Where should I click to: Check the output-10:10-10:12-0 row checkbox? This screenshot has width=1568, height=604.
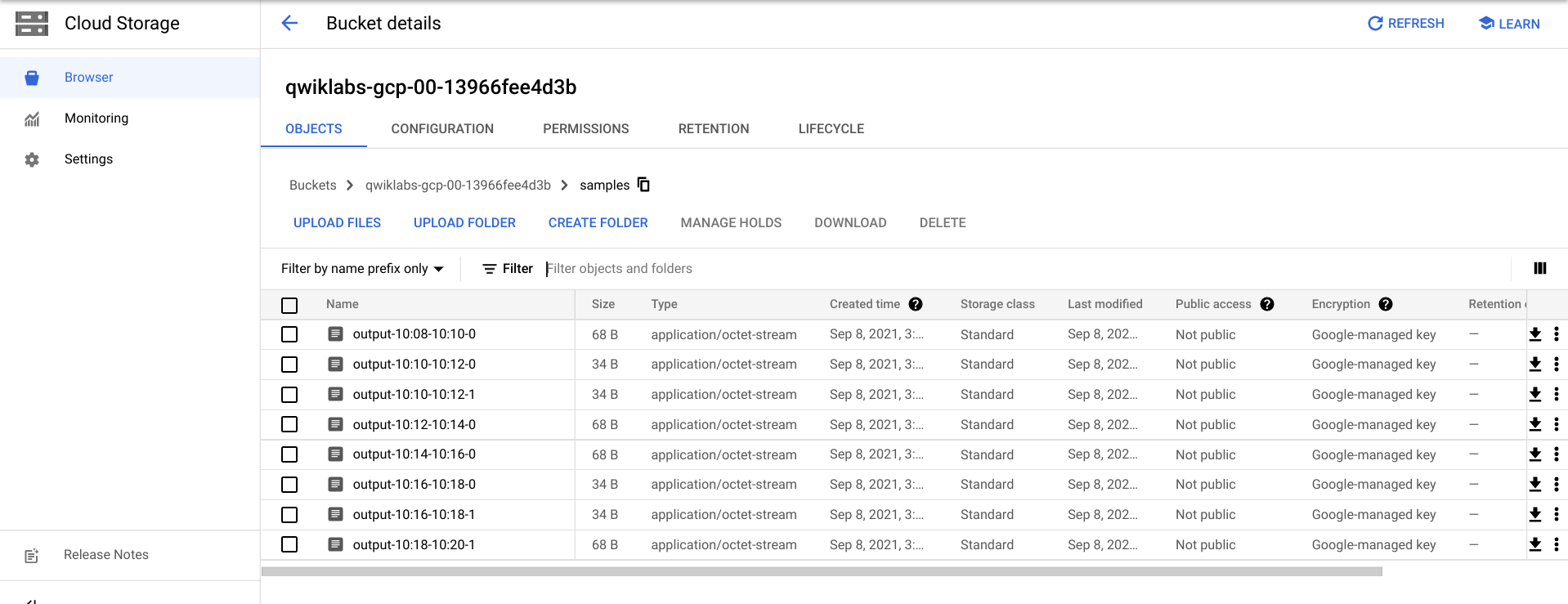(x=289, y=365)
